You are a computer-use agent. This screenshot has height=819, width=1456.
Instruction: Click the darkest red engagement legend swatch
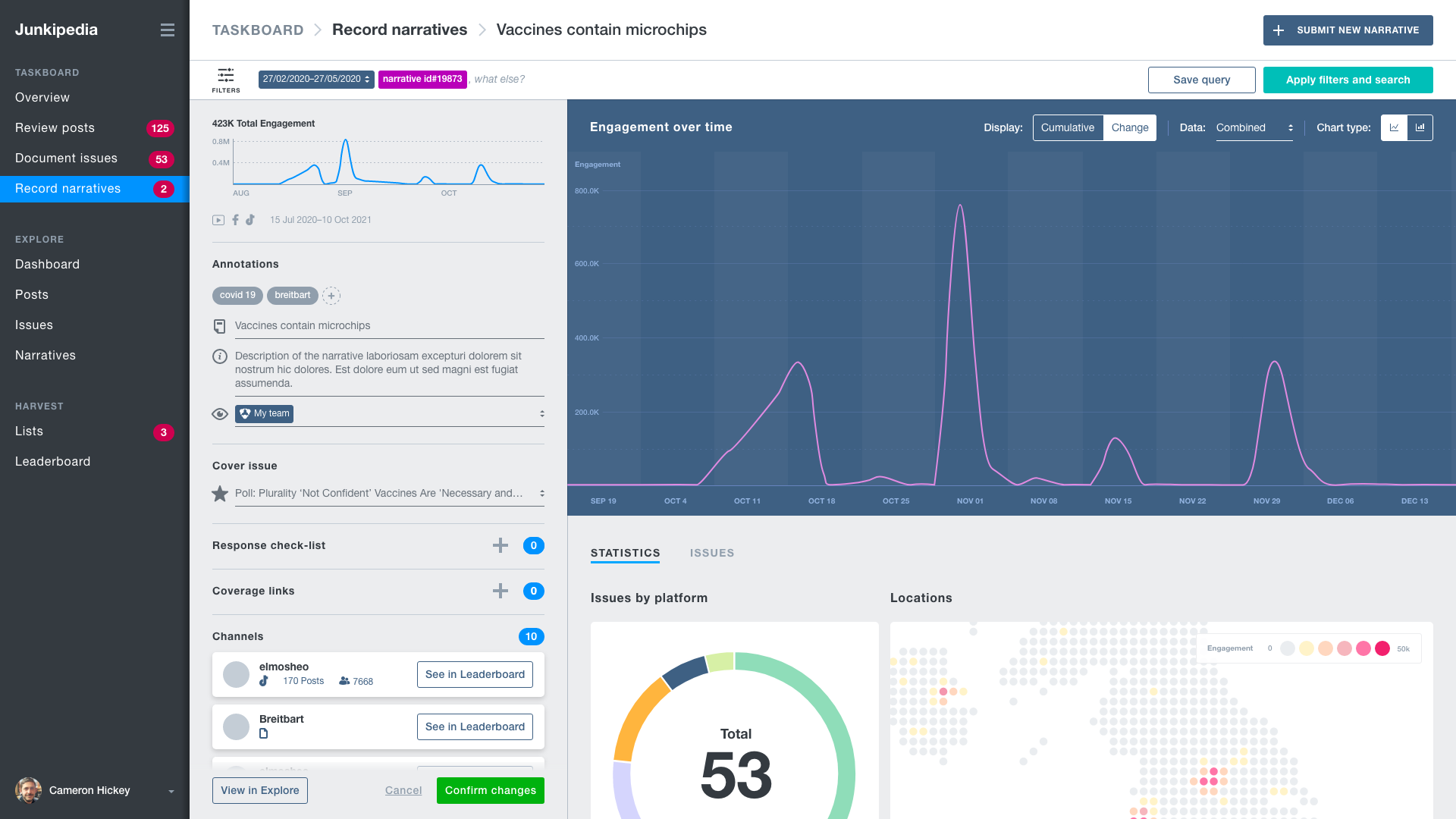pyautogui.click(x=1382, y=648)
